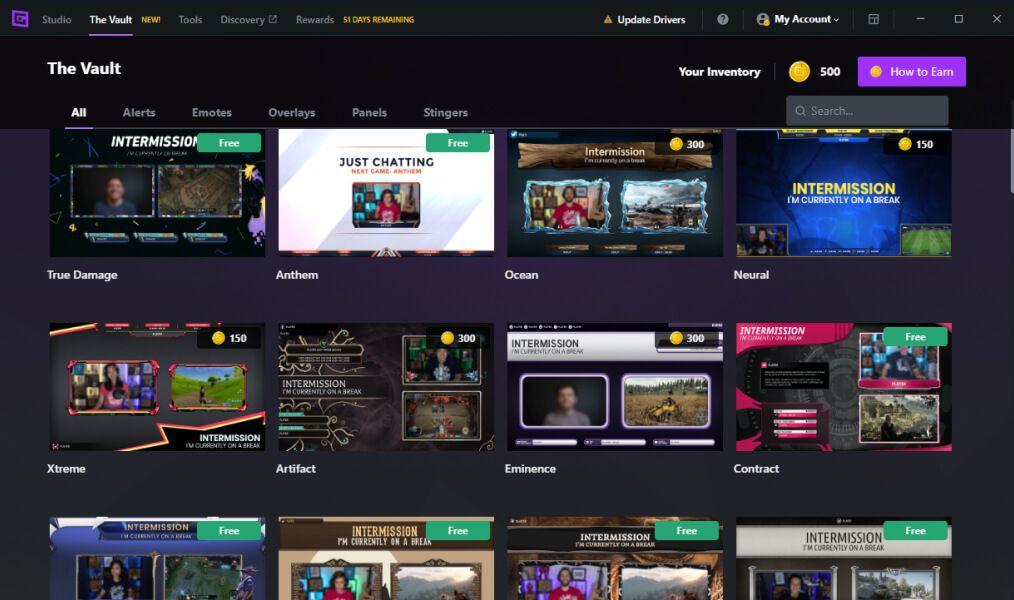Filter by the Alerts category
The width and height of the screenshot is (1014, 600).
139,112
